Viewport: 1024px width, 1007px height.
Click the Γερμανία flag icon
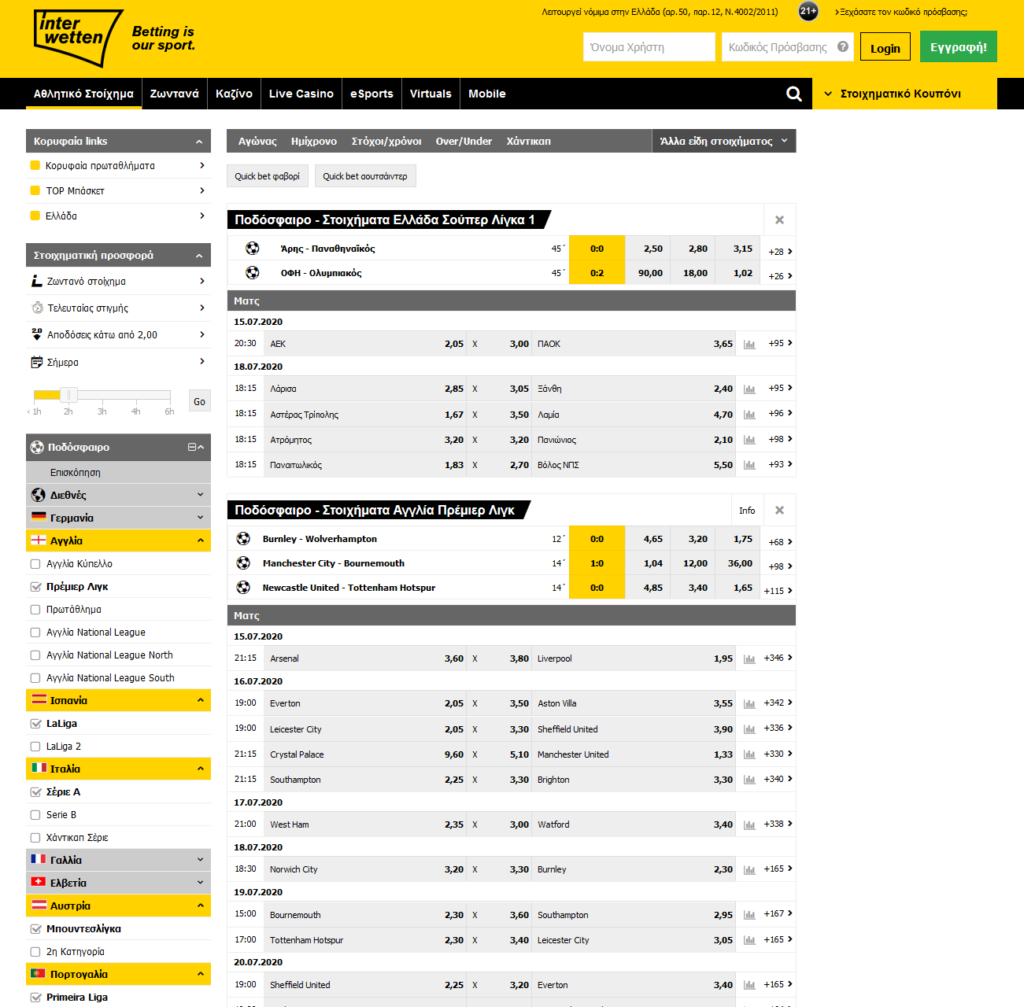39,517
